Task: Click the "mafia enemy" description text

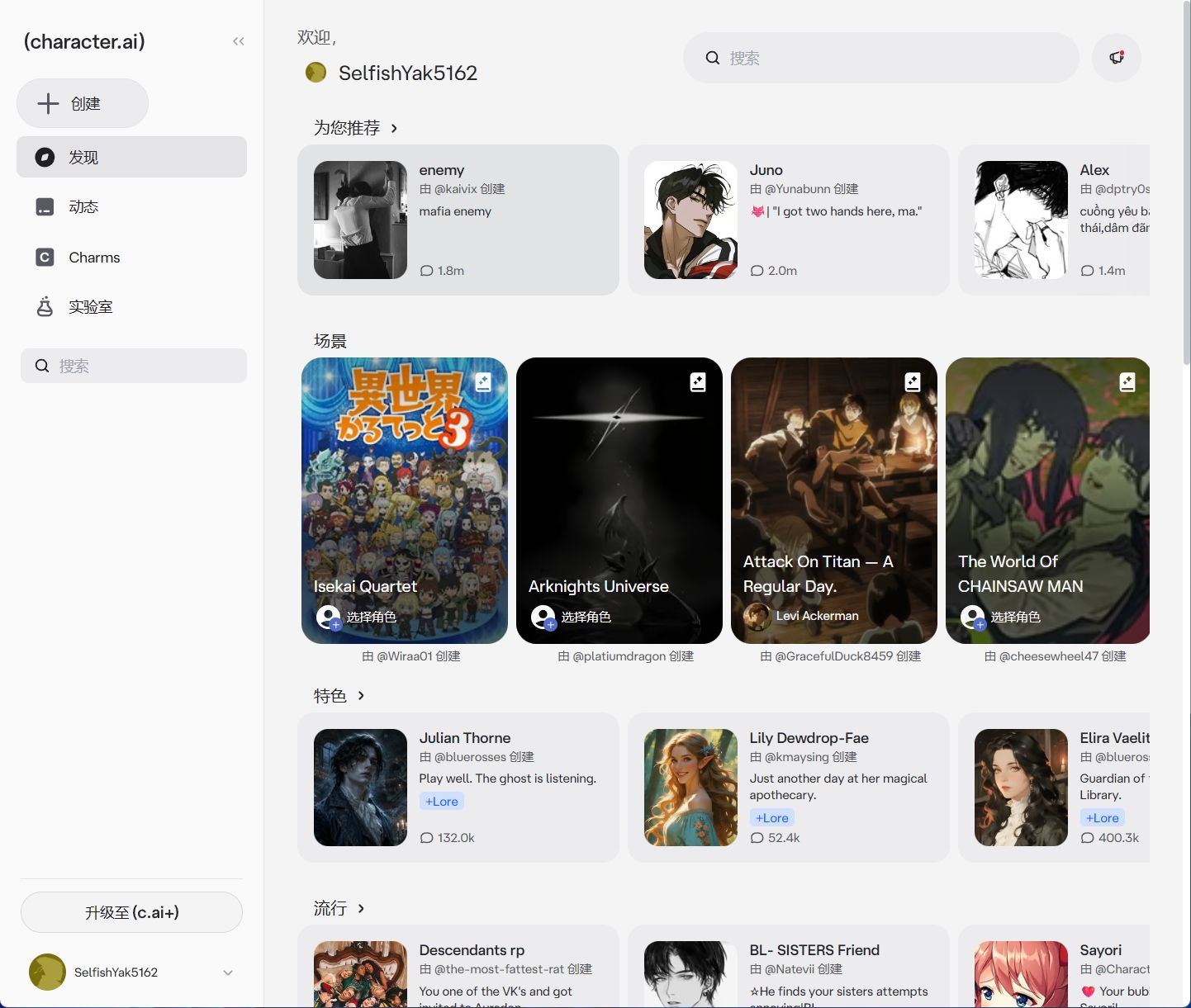Action: [455, 211]
